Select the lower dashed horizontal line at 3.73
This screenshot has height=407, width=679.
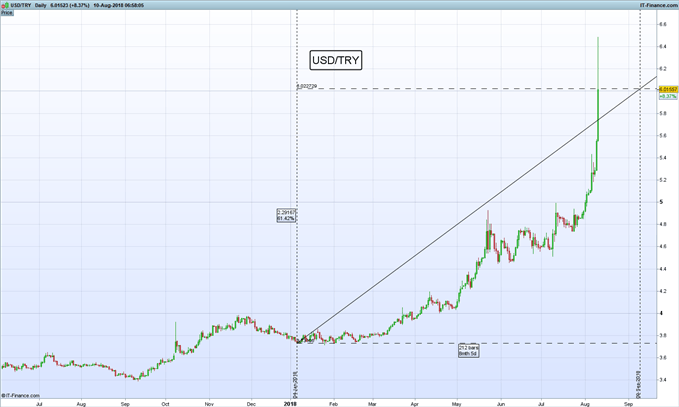pos(476,343)
